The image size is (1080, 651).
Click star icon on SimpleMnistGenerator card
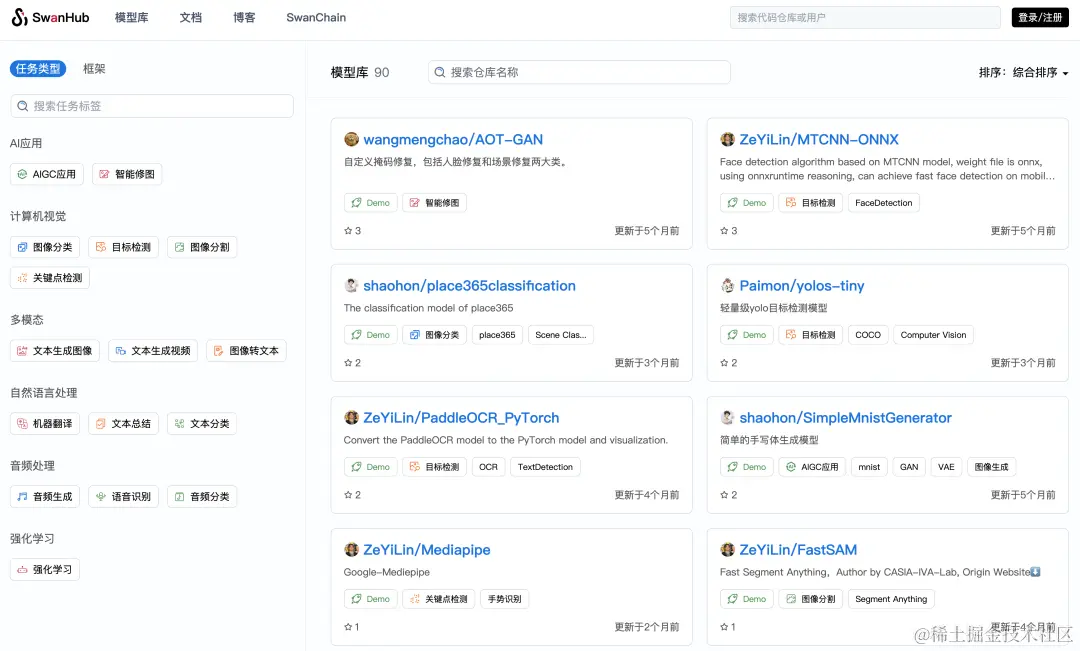coord(724,495)
